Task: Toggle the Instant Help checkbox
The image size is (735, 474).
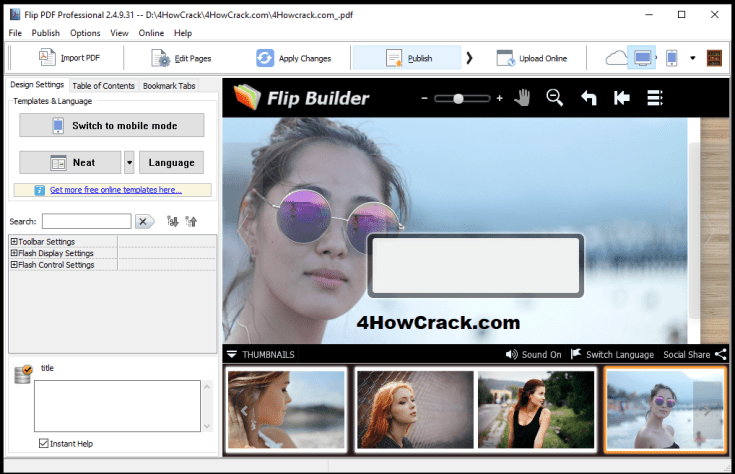Action: (x=44, y=444)
